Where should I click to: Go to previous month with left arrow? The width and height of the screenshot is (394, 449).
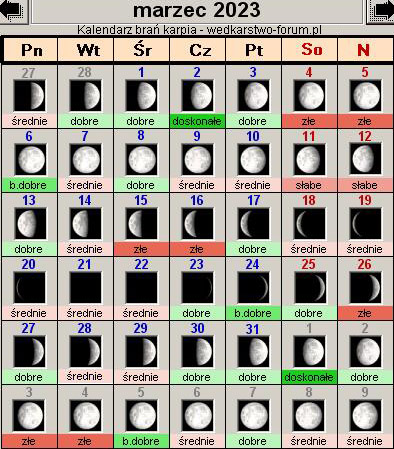pyautogui.click(x=13, y=10)
